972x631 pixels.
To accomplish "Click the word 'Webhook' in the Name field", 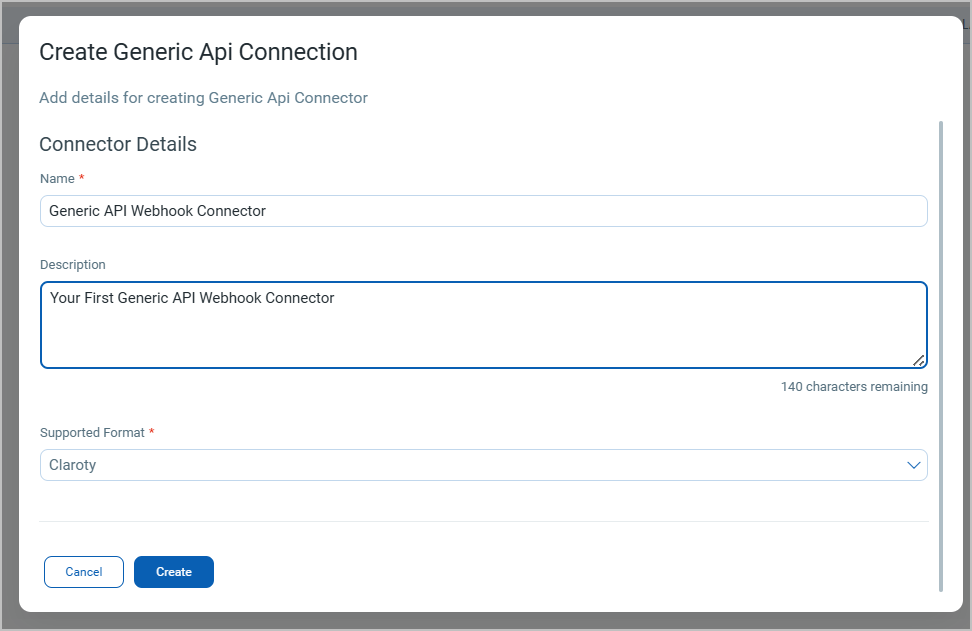I will tap(165, 211).
